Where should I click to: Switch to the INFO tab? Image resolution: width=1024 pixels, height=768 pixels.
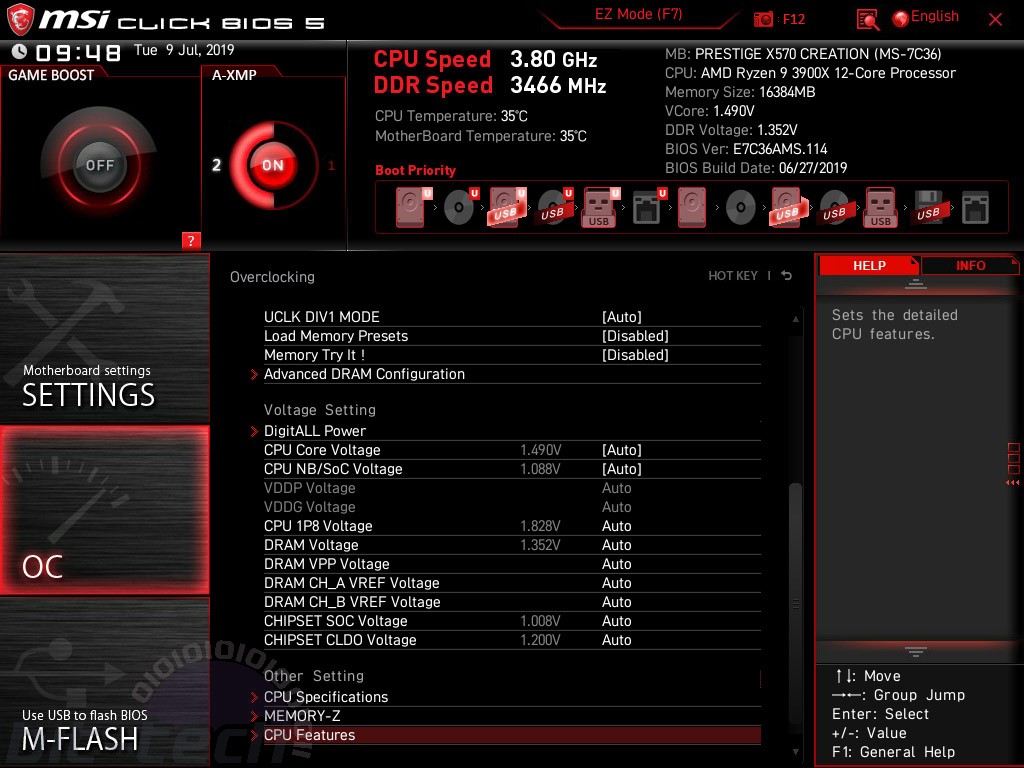pyautogui.click(x=970, y=265)
